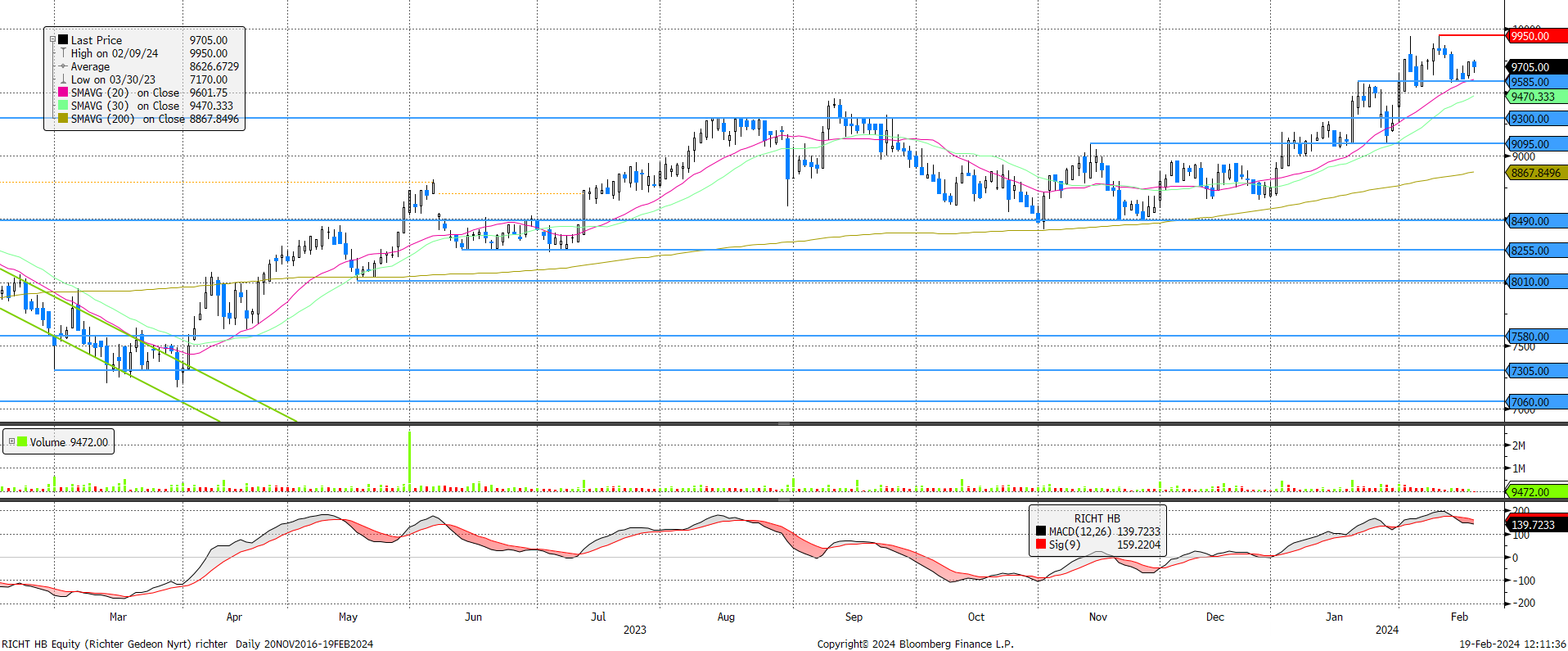Click the '2024' year label
The height and width of the screenshot is (651, 1568).
[1386, 630]
